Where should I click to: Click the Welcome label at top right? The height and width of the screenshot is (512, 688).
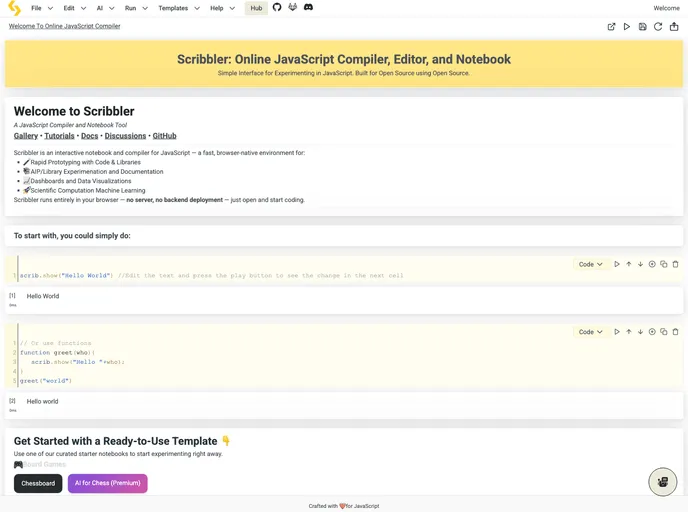click(x=666, y=8)
